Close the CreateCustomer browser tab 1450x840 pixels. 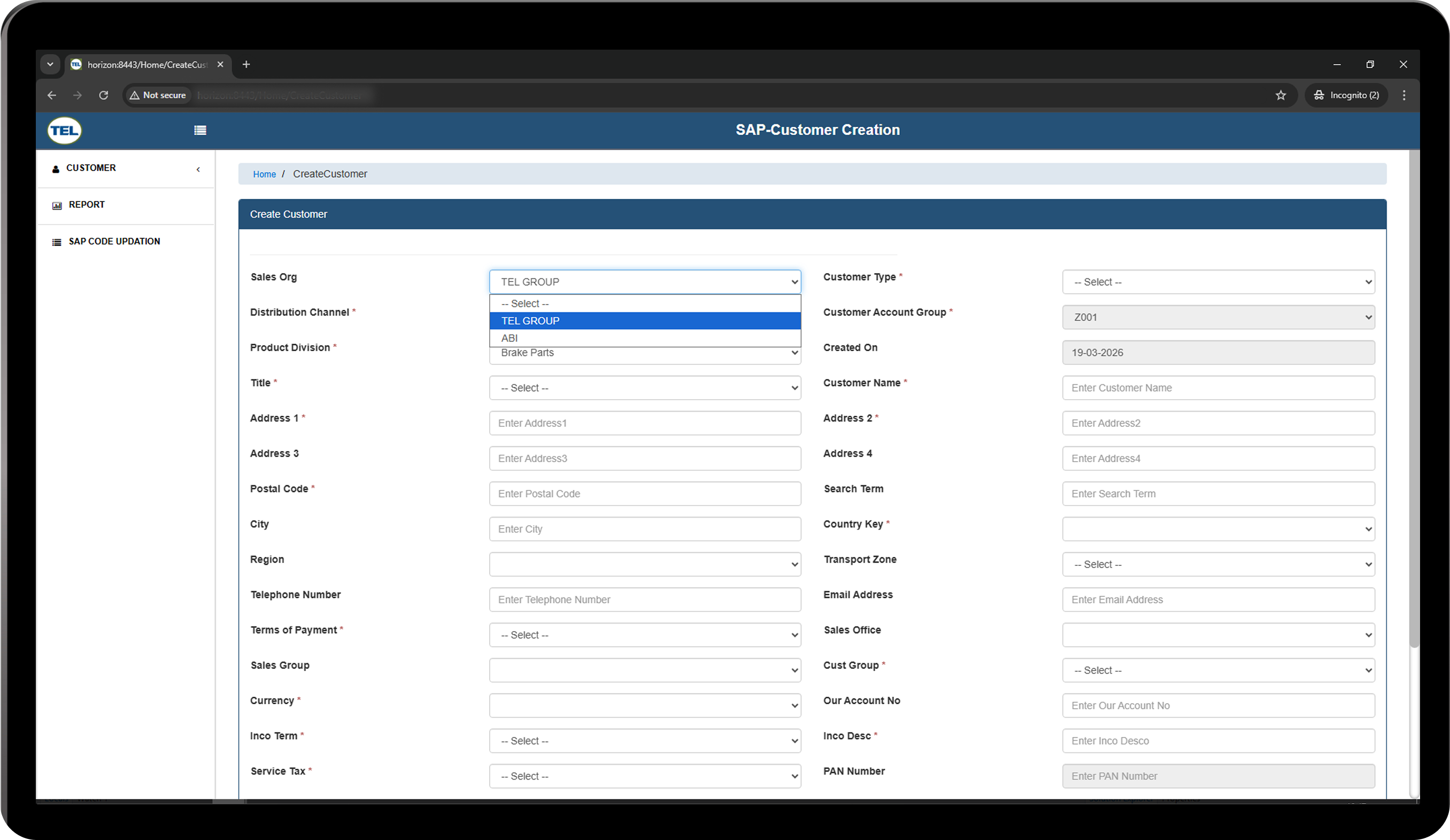(220, 65)
